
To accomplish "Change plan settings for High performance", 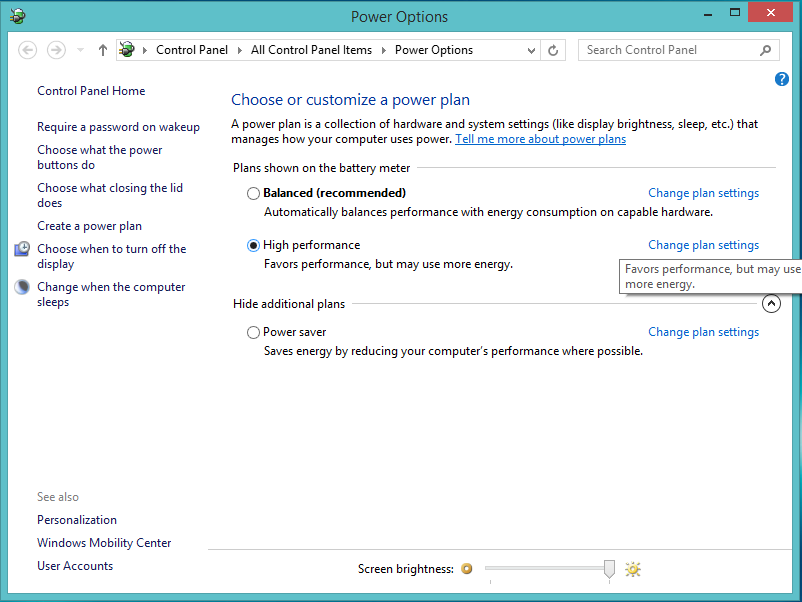I will (x=703, y=245).
